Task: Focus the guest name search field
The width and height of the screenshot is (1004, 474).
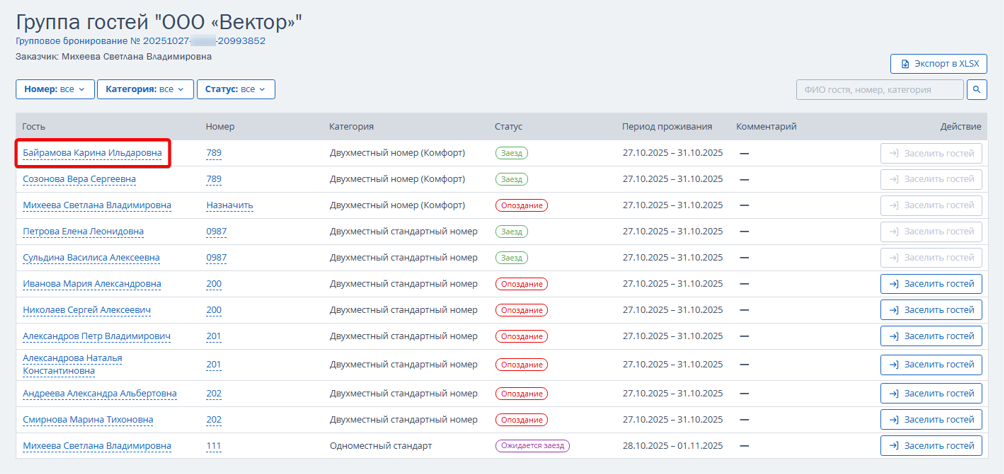Action: (880, 90)
